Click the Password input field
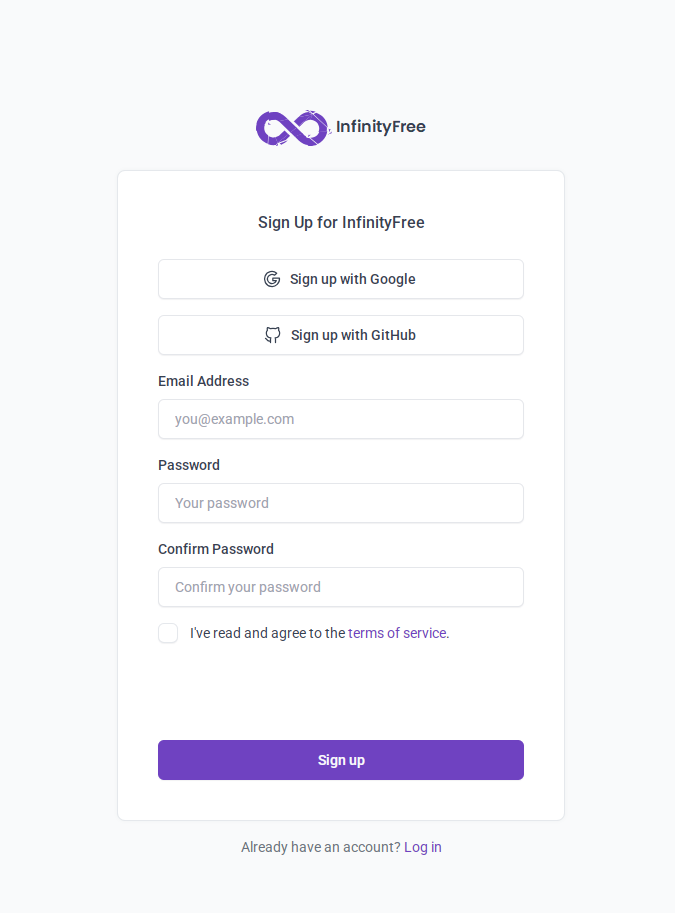Viewport: 675px width, 913px height. click(340, 503)
